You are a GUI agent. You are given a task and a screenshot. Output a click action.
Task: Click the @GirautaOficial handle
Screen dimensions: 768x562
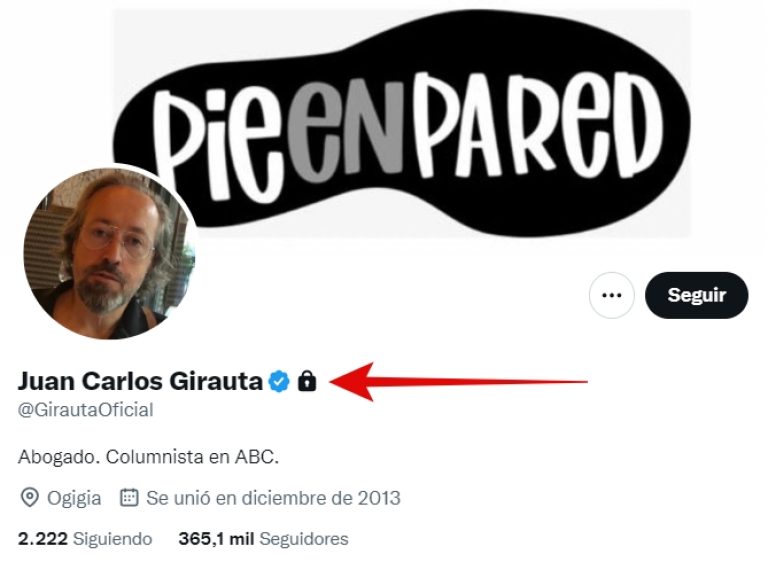point(85,410)
